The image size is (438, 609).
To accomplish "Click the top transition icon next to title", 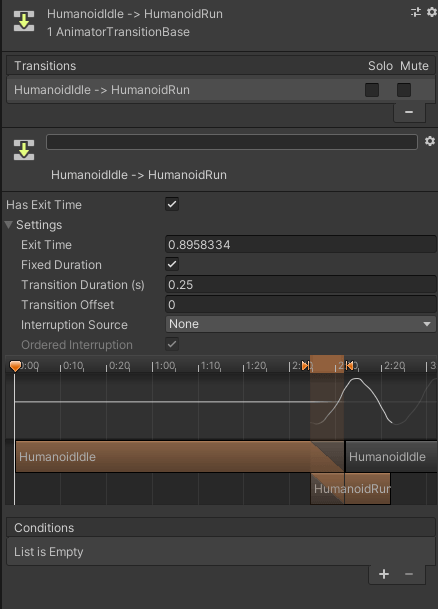I will [x=24, y=21].
